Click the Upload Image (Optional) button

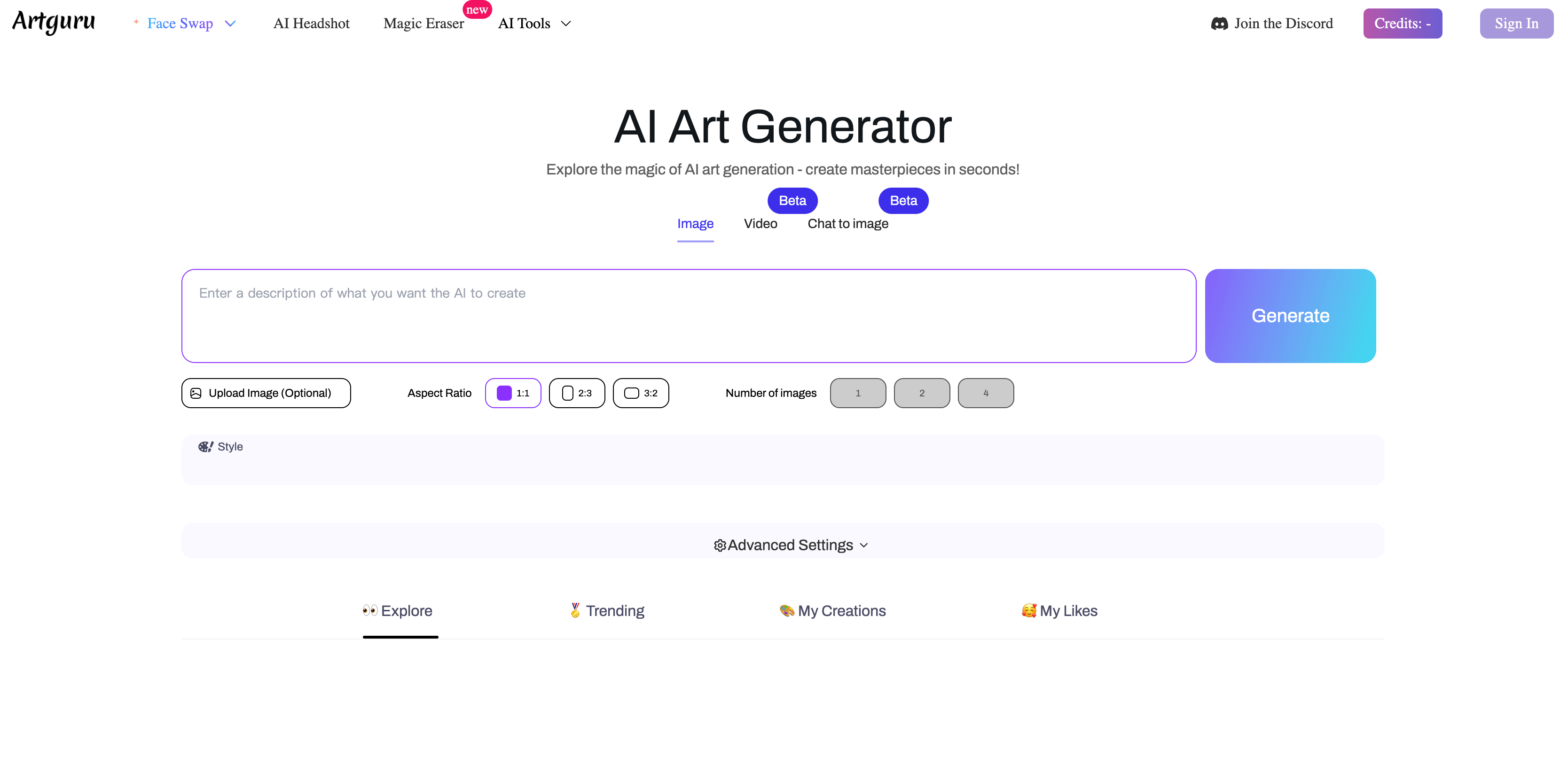pyautogui.click(x=266, y=393)
